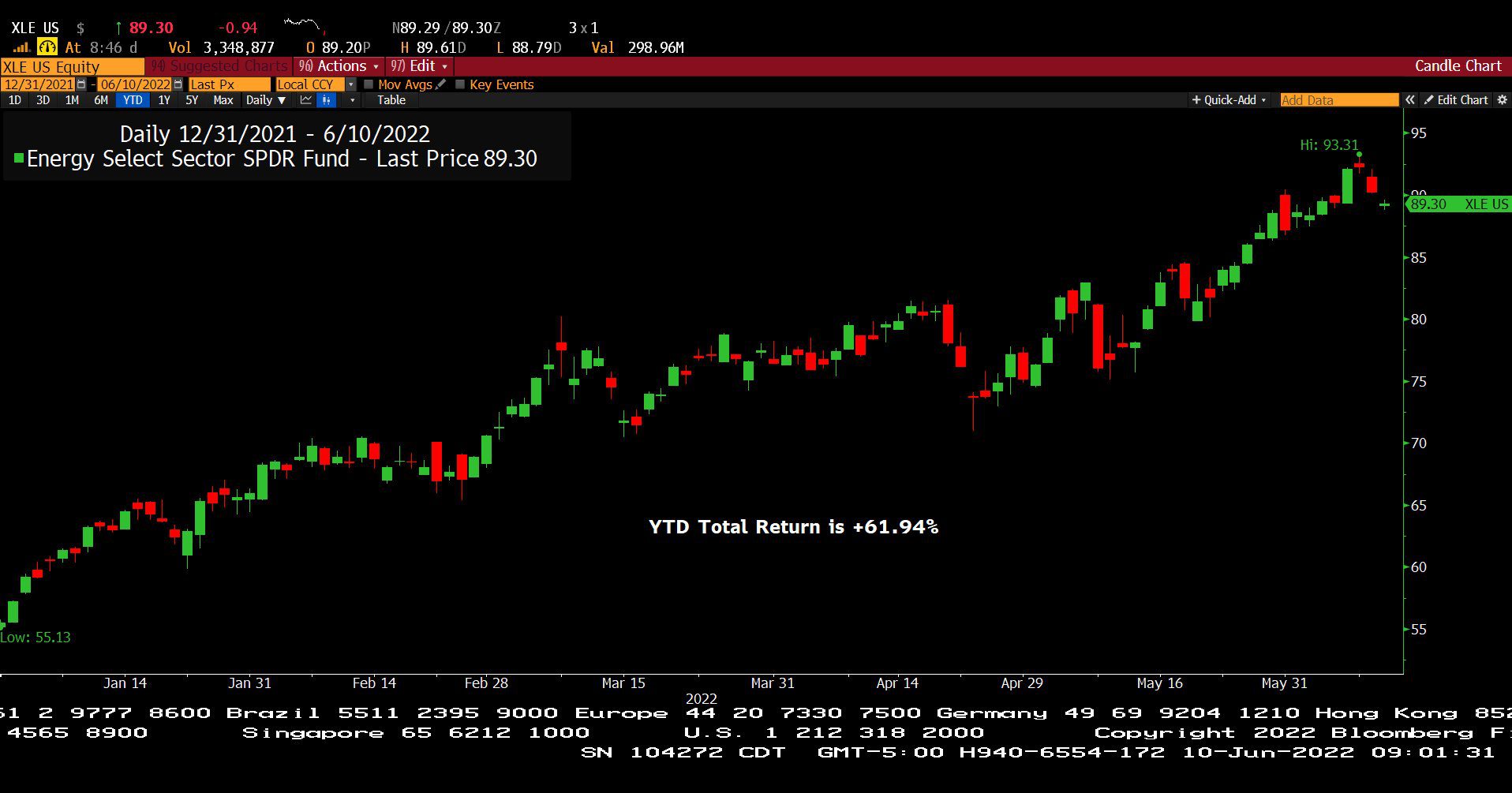Click the 3 x 1 bid/ask size

pyautogui.click(x=583, y=28)
